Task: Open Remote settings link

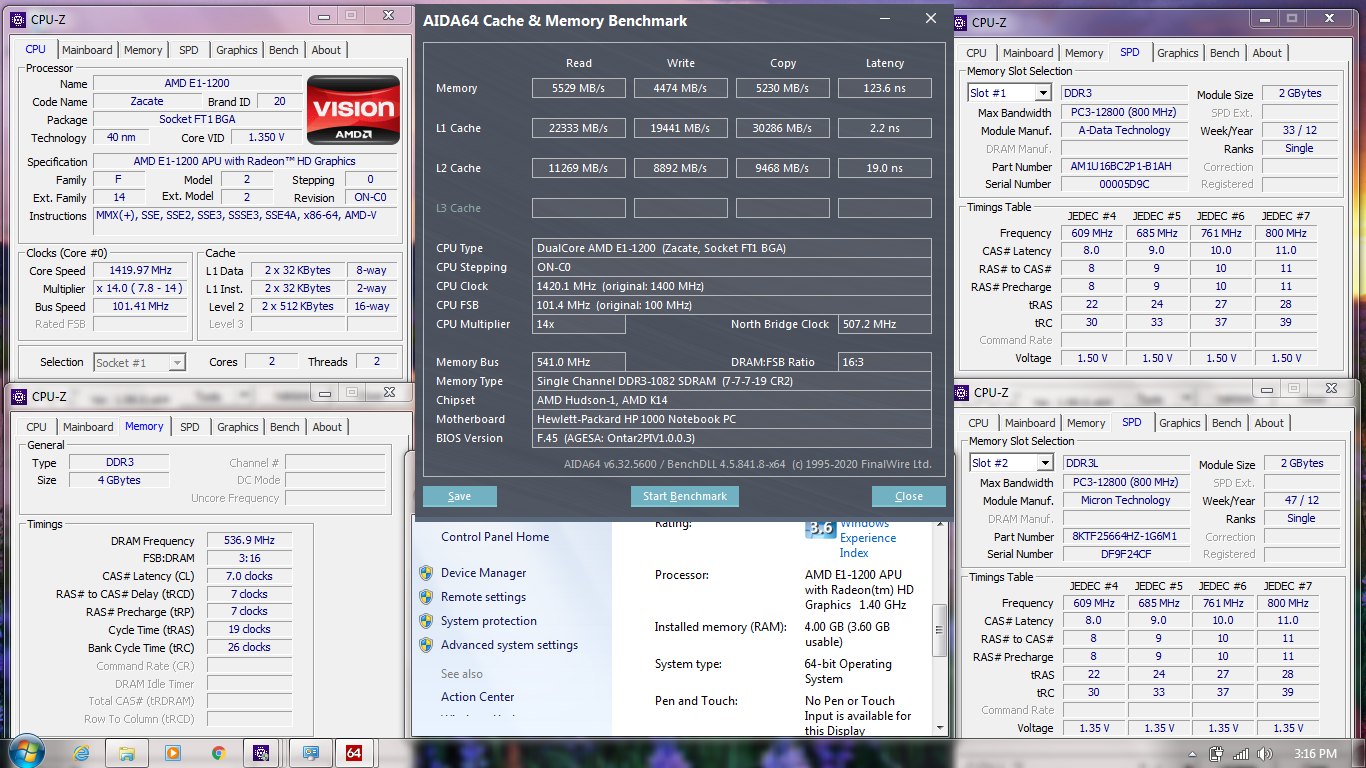Action: coord(483,597)
